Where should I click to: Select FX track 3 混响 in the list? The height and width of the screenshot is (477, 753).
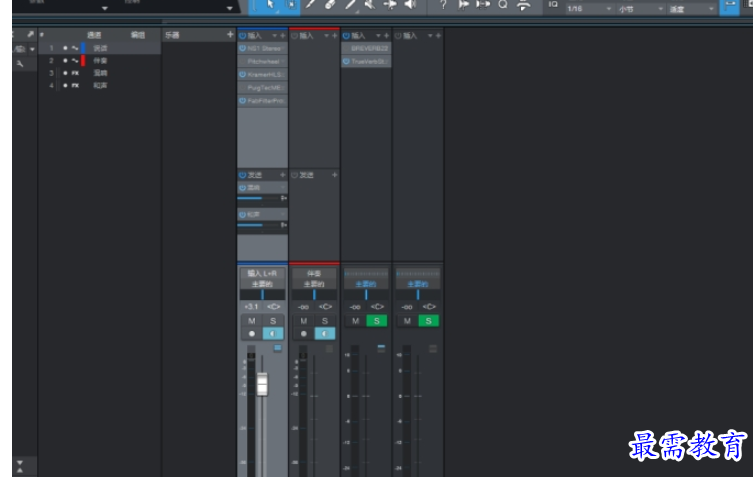pyautogui.click(x=99, y=73)
